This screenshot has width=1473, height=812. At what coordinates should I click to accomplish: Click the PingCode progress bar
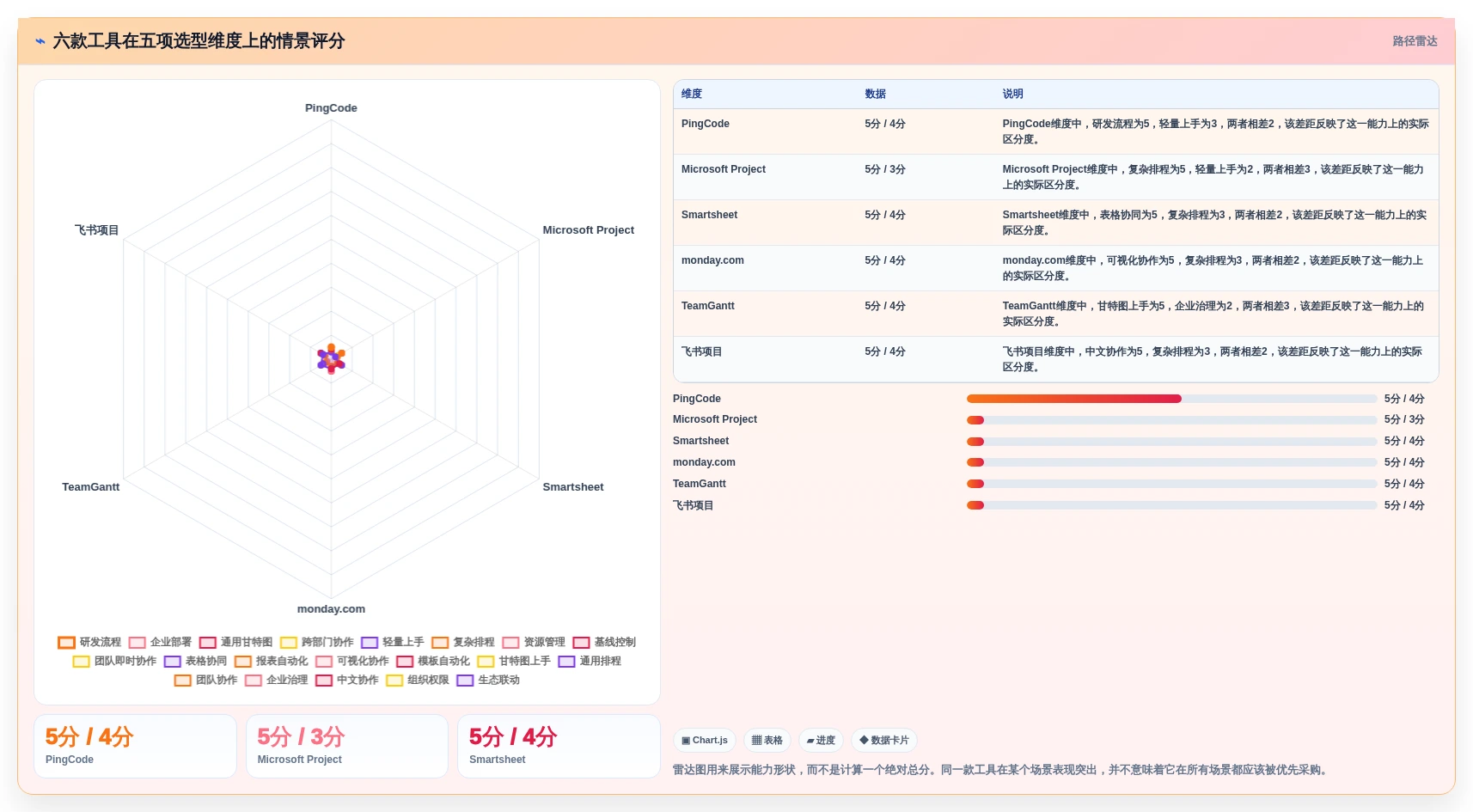point(1171,399)
